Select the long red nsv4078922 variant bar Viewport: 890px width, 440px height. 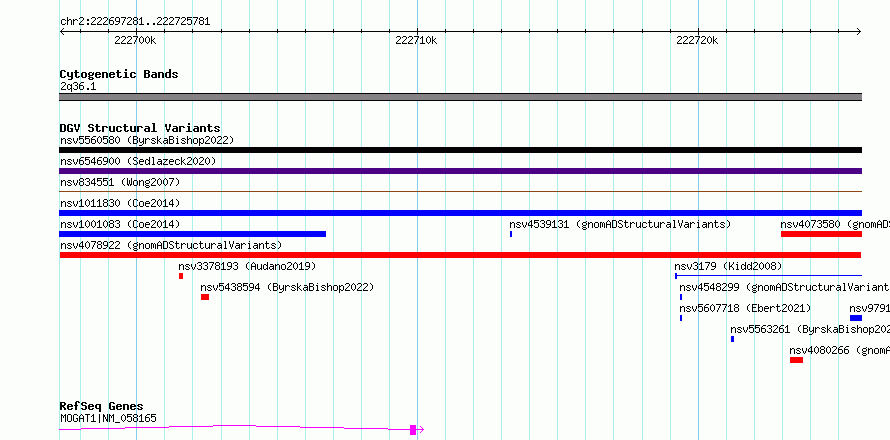[x=460, y=255]
